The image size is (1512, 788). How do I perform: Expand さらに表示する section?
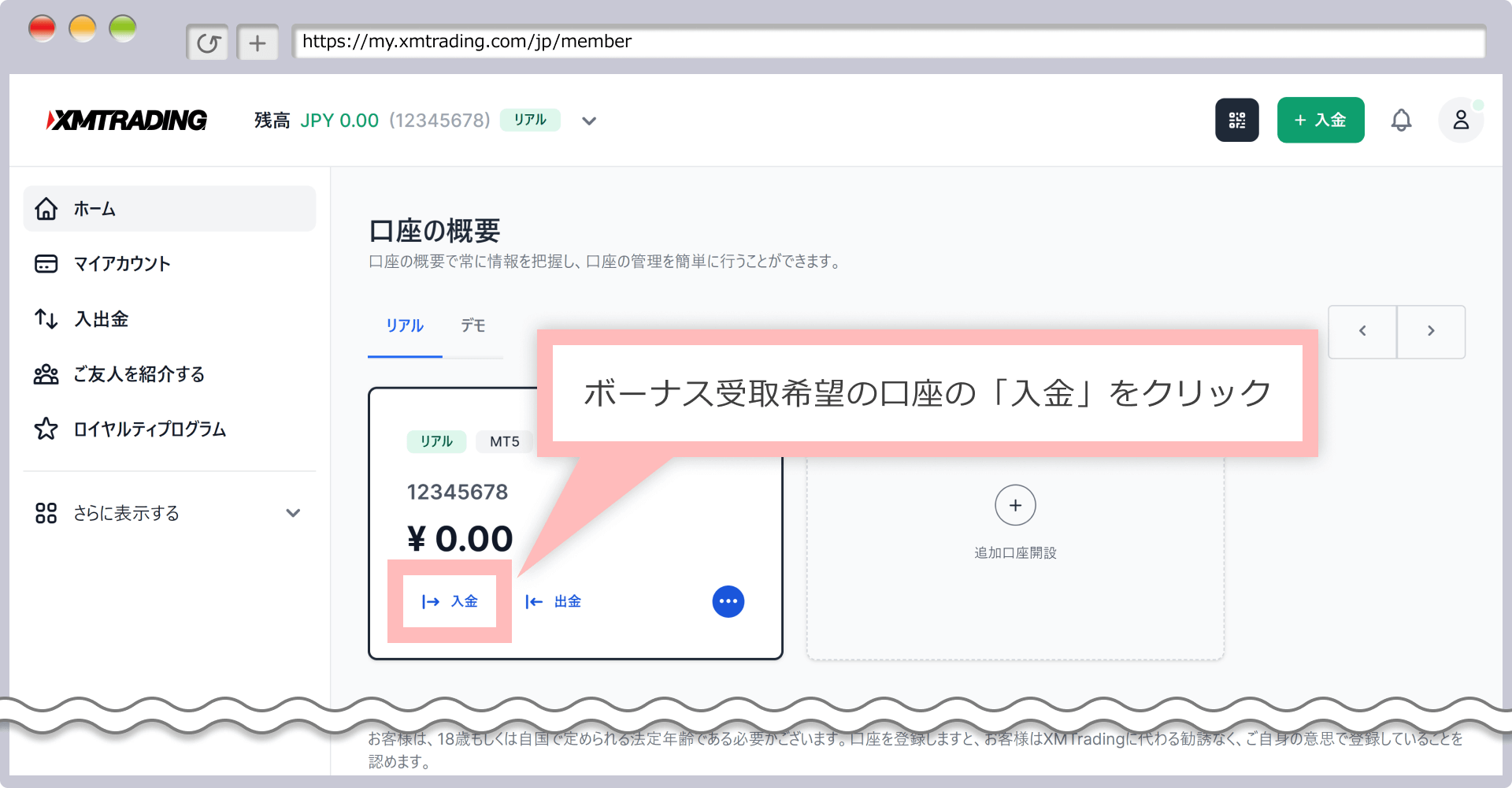point(169,513)
